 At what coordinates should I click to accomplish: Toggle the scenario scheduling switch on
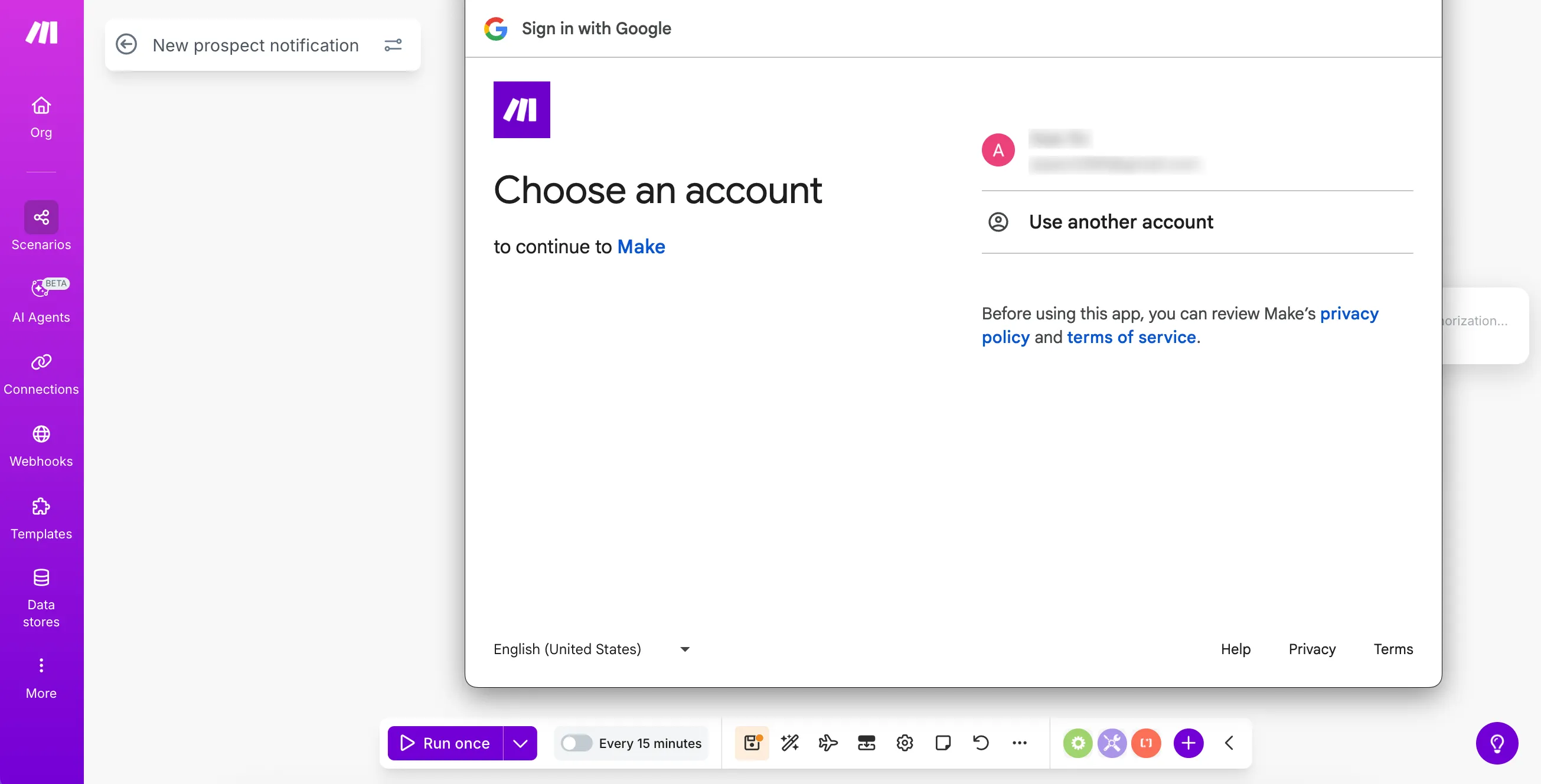[x=576, y=743]
